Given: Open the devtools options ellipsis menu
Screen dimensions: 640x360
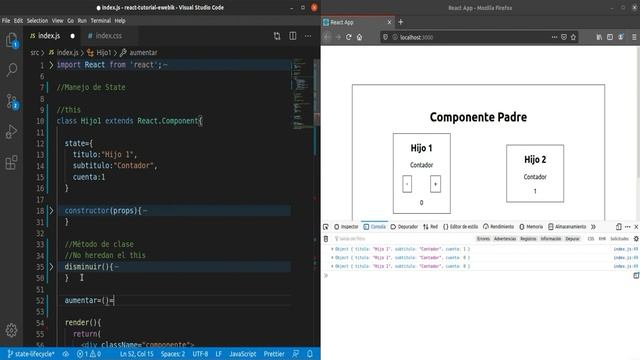Looking at the screenshot, I should (x=628, y=227).
